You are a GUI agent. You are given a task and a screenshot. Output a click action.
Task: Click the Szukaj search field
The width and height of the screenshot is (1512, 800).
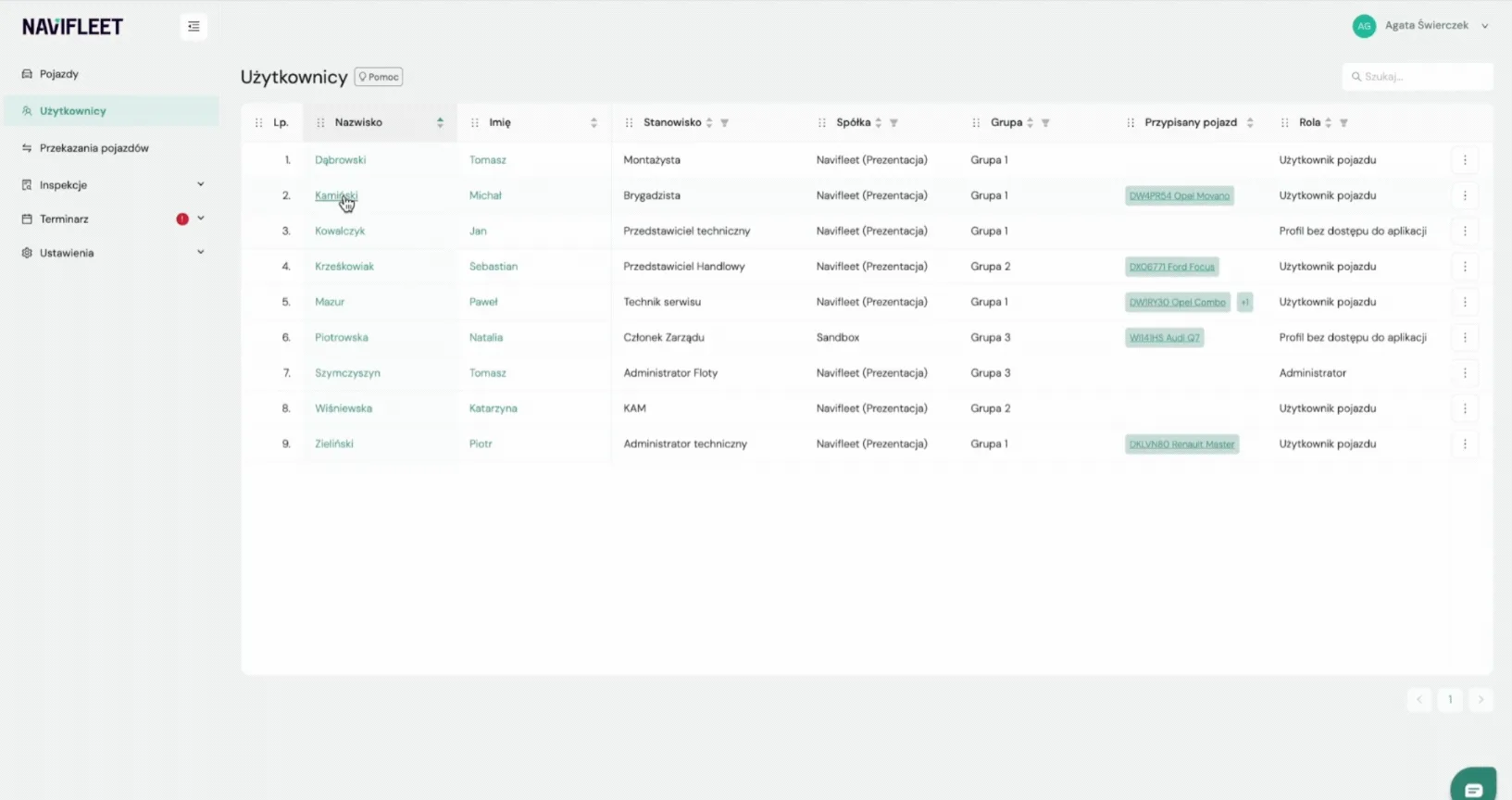tap(1418, 77)
